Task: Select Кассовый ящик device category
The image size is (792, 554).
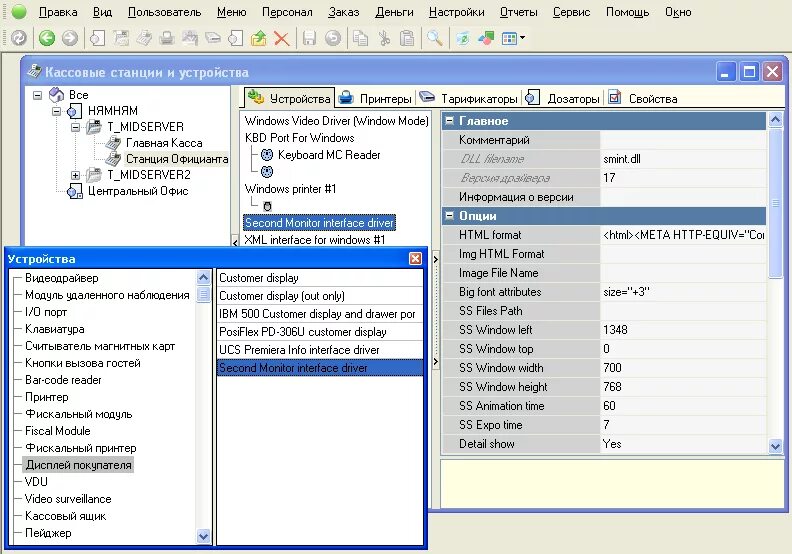Action: [x=65, y=516]
